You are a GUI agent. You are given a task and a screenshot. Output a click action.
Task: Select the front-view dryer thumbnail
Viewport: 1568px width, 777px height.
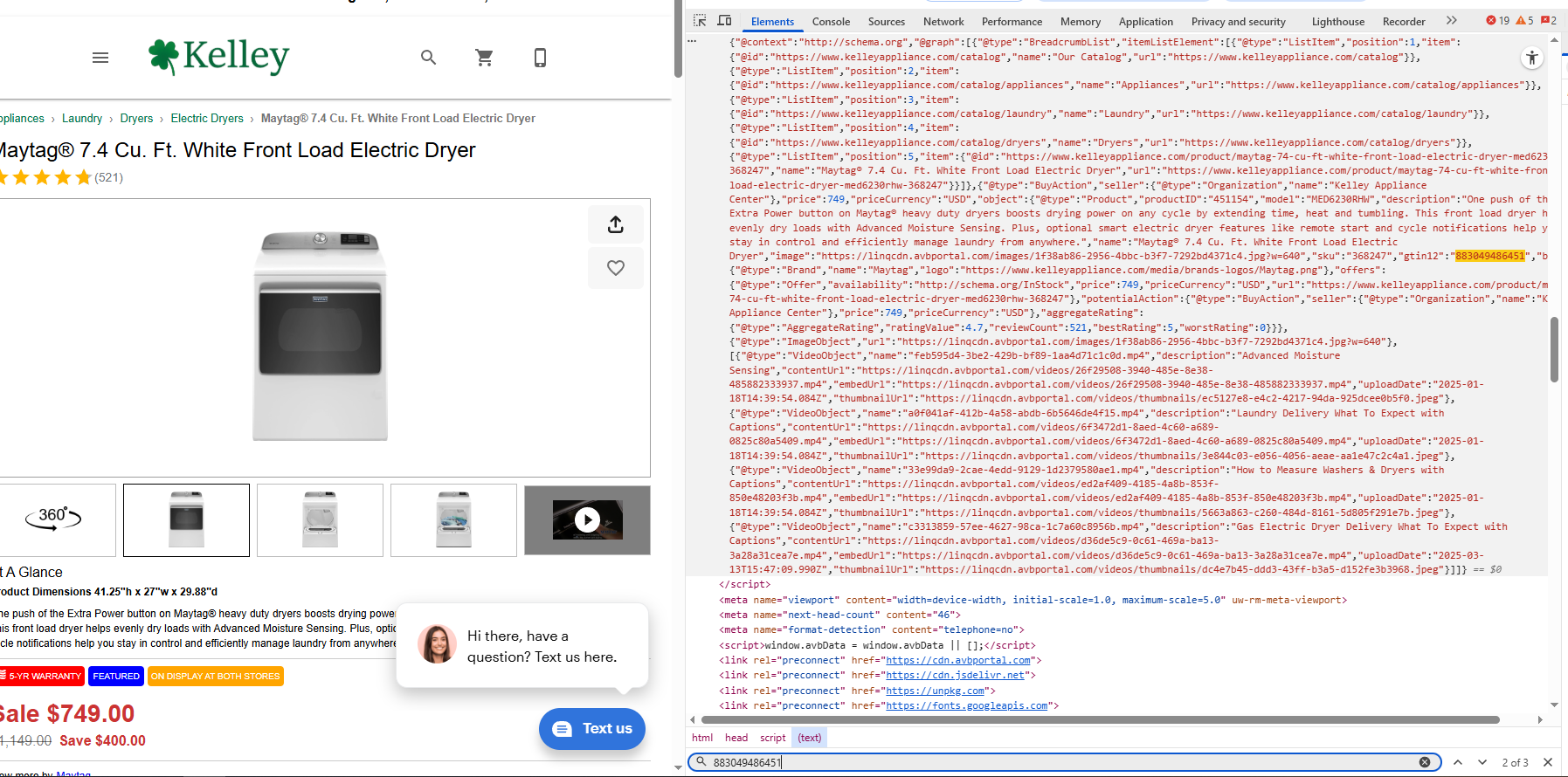tap(186, 520)
